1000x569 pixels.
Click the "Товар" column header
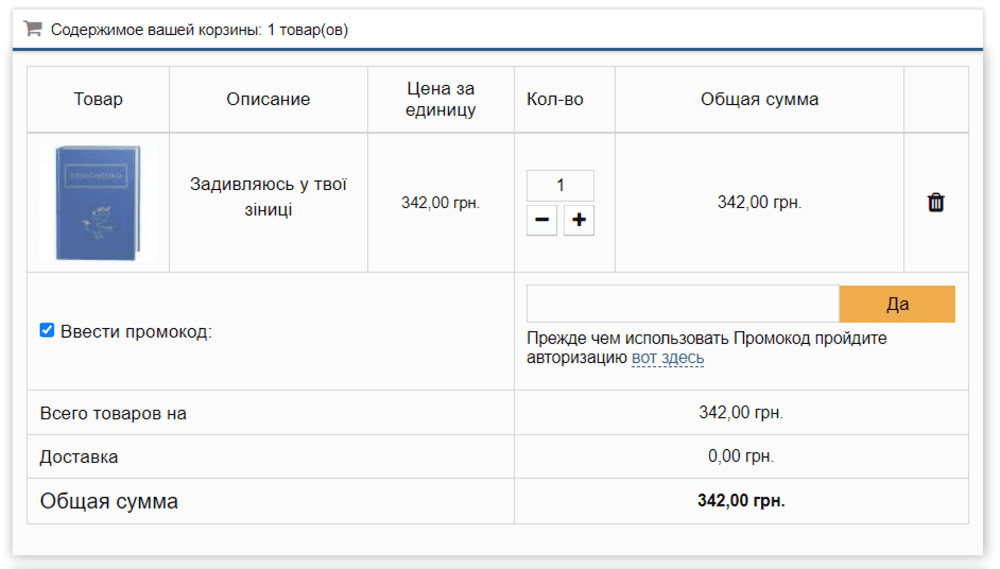click(98, 99)
